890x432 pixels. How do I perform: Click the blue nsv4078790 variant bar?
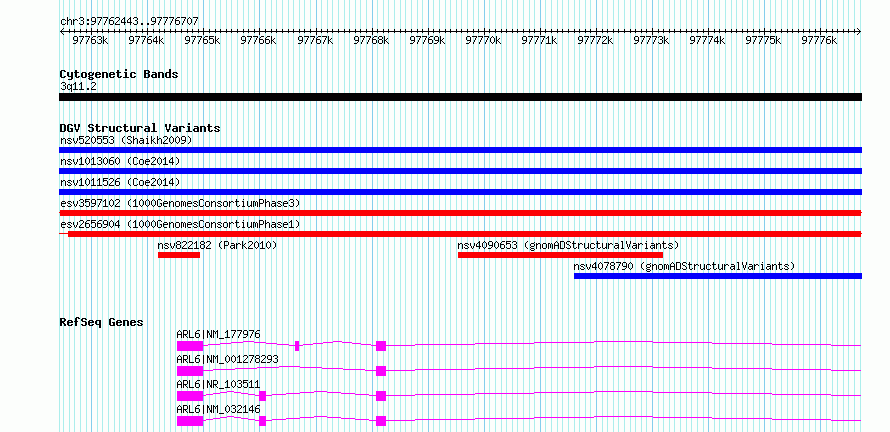pos(718,276)
